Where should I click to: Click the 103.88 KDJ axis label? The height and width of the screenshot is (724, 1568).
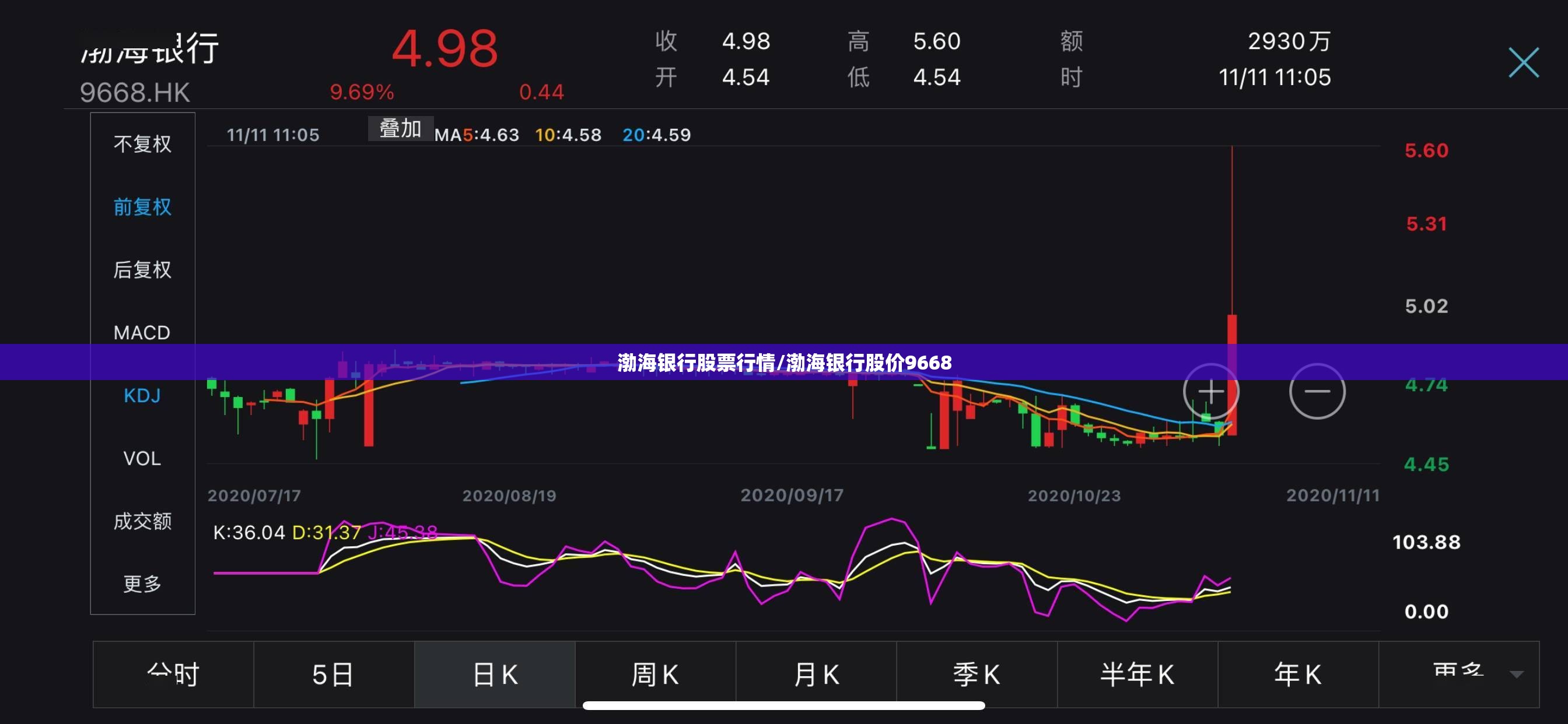pyautogui.click(x=1426, y=542)
